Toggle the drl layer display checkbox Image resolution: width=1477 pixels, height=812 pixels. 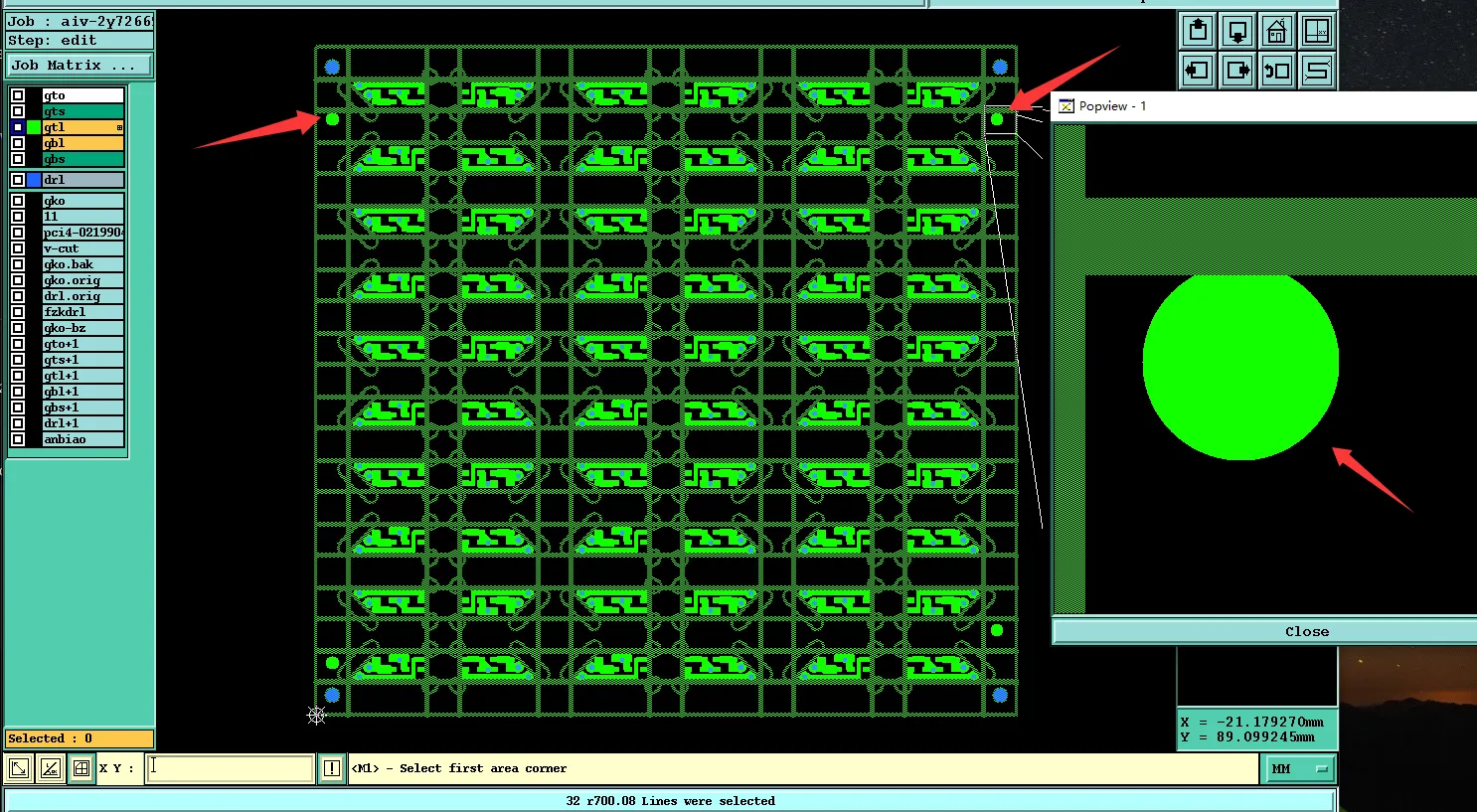18,180
